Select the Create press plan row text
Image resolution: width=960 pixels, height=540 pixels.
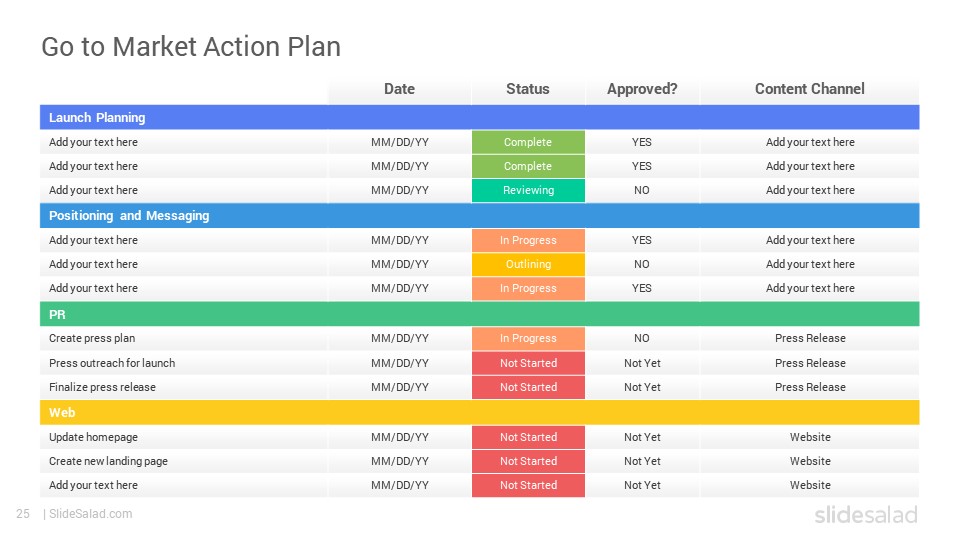92,339
